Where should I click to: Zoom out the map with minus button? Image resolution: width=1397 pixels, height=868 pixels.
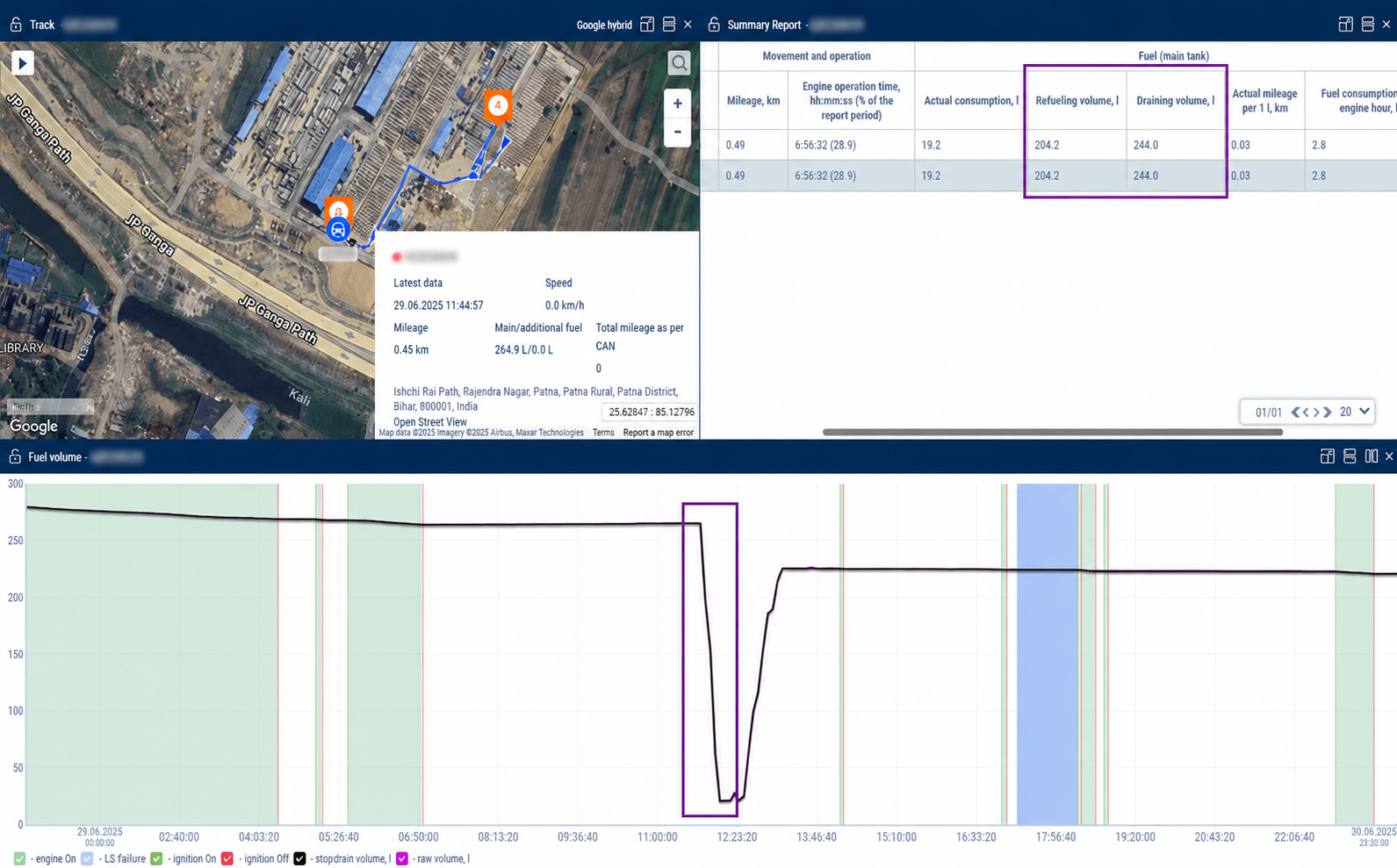(677, 132)
